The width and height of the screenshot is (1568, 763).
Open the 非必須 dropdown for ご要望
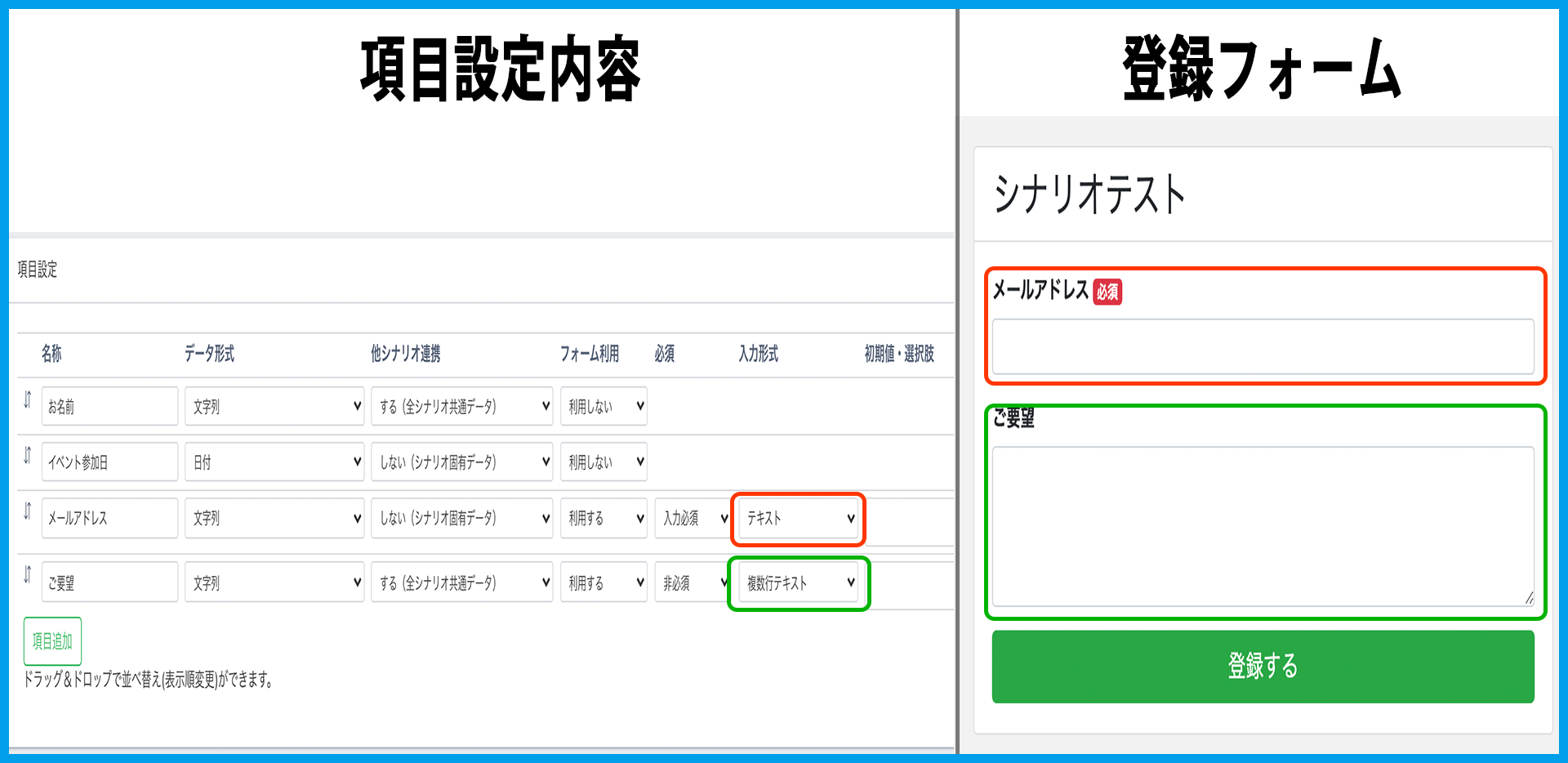tap(693, 582)
